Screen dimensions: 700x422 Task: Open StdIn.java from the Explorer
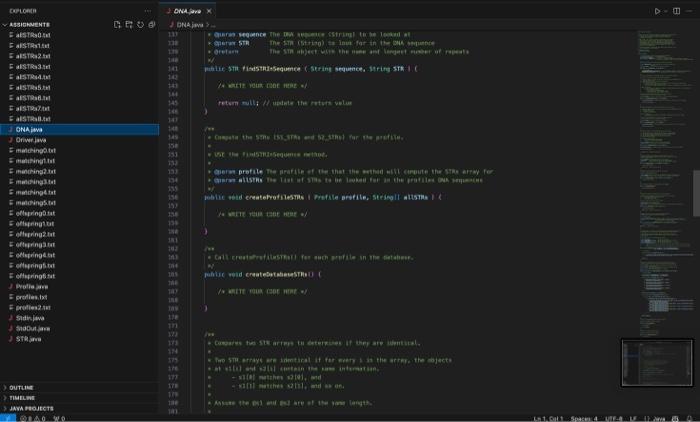pos(30,318)
